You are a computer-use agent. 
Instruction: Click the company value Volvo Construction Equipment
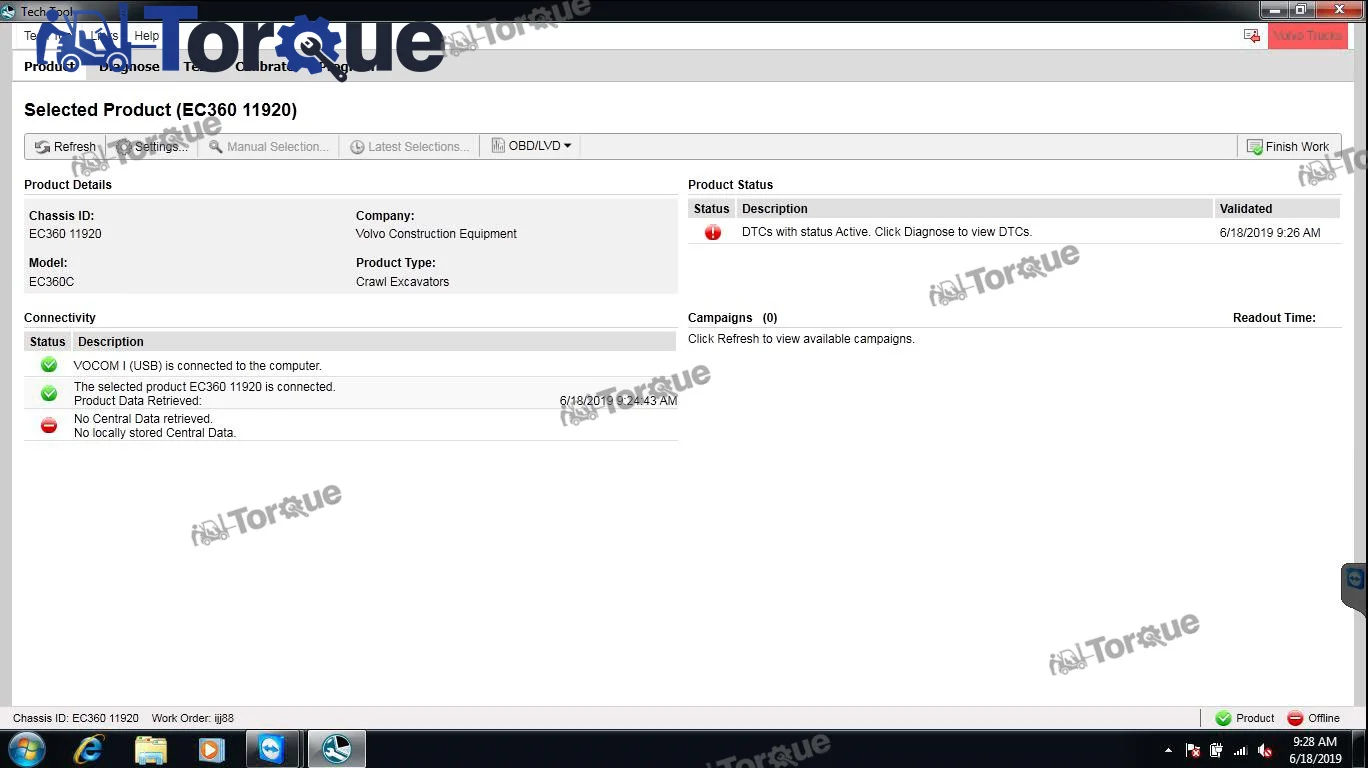pos(436,234)
